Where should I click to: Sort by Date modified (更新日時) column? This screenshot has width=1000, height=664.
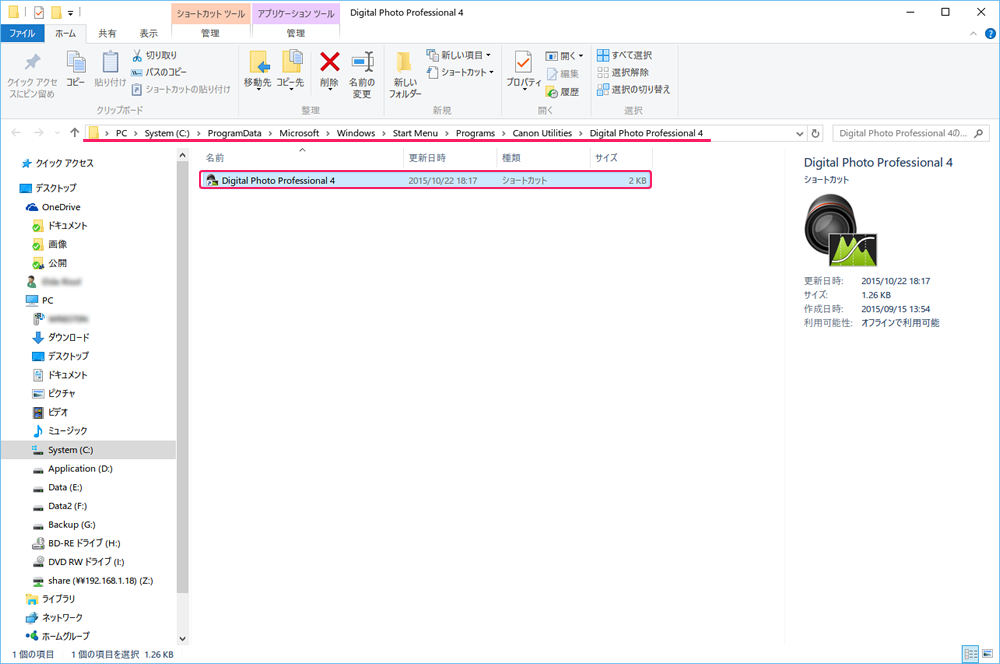(x=450, y=158)
